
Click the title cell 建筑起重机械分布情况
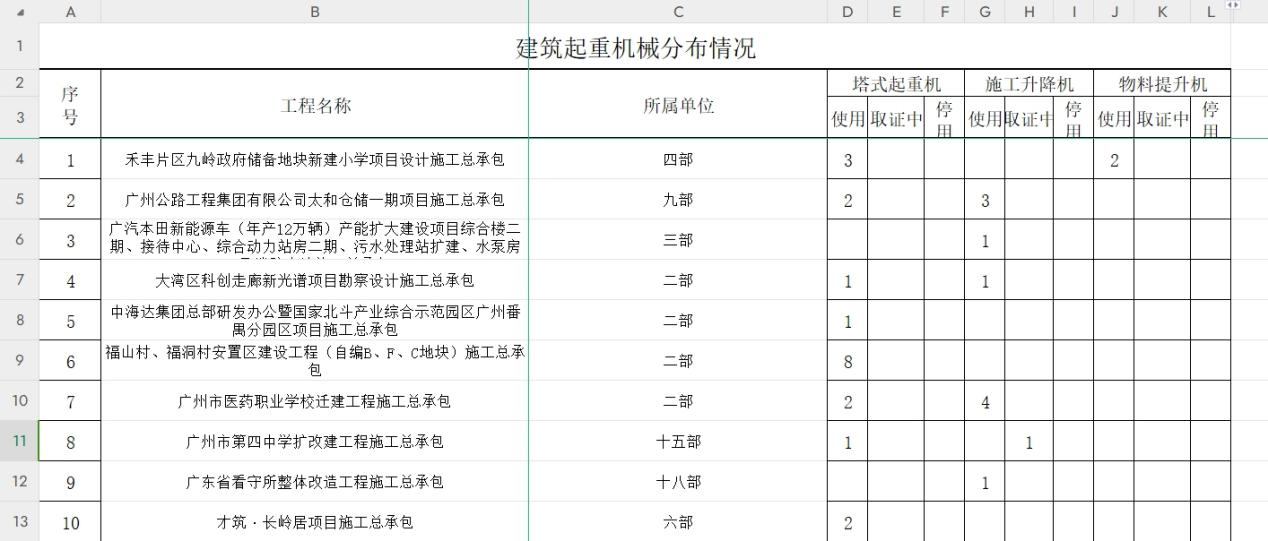[x=634, y=47]
